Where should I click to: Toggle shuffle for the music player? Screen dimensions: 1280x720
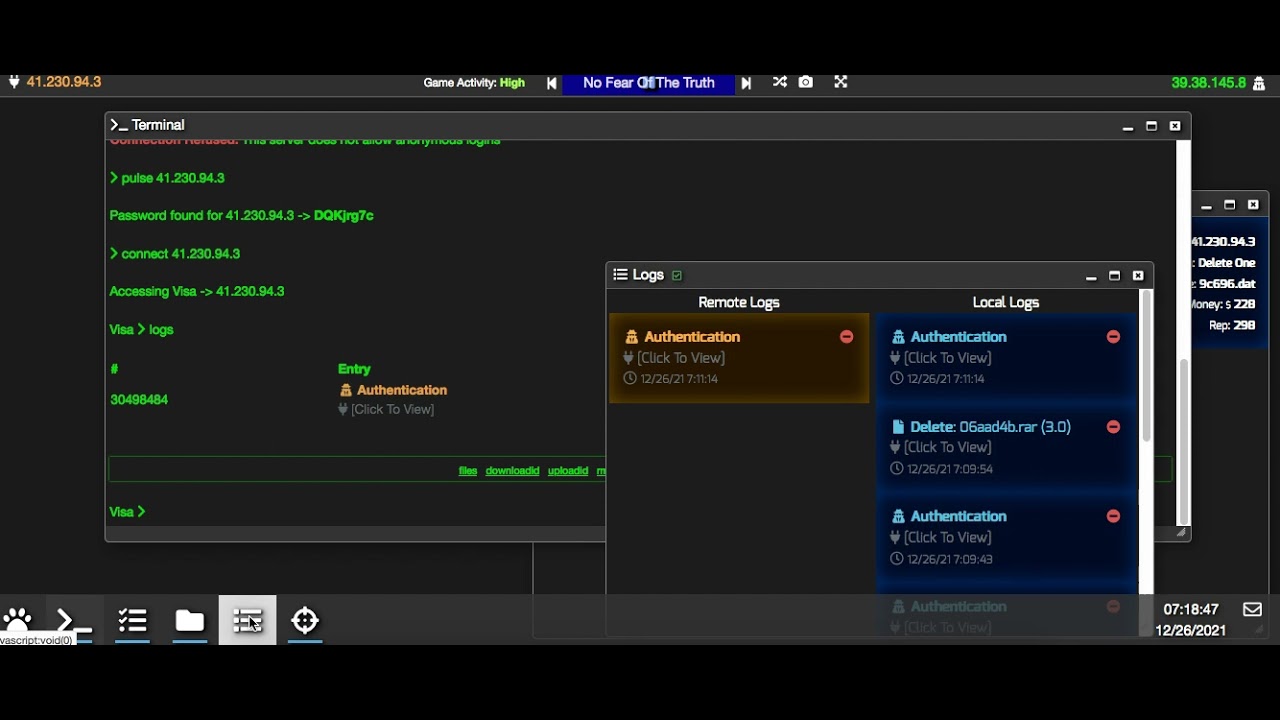(x=780, y=82)
